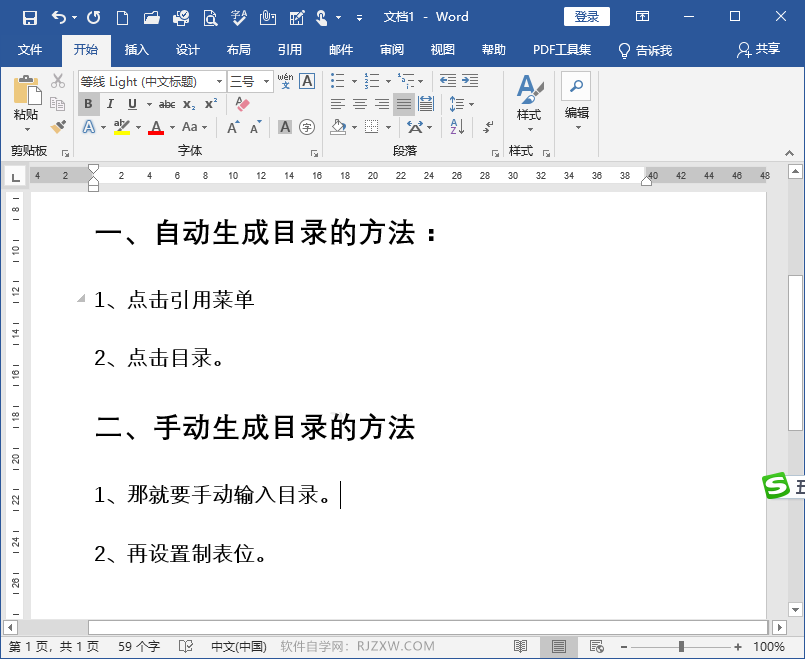
Task: Open the sort button in paragraph group
Action: click(456, 126)
